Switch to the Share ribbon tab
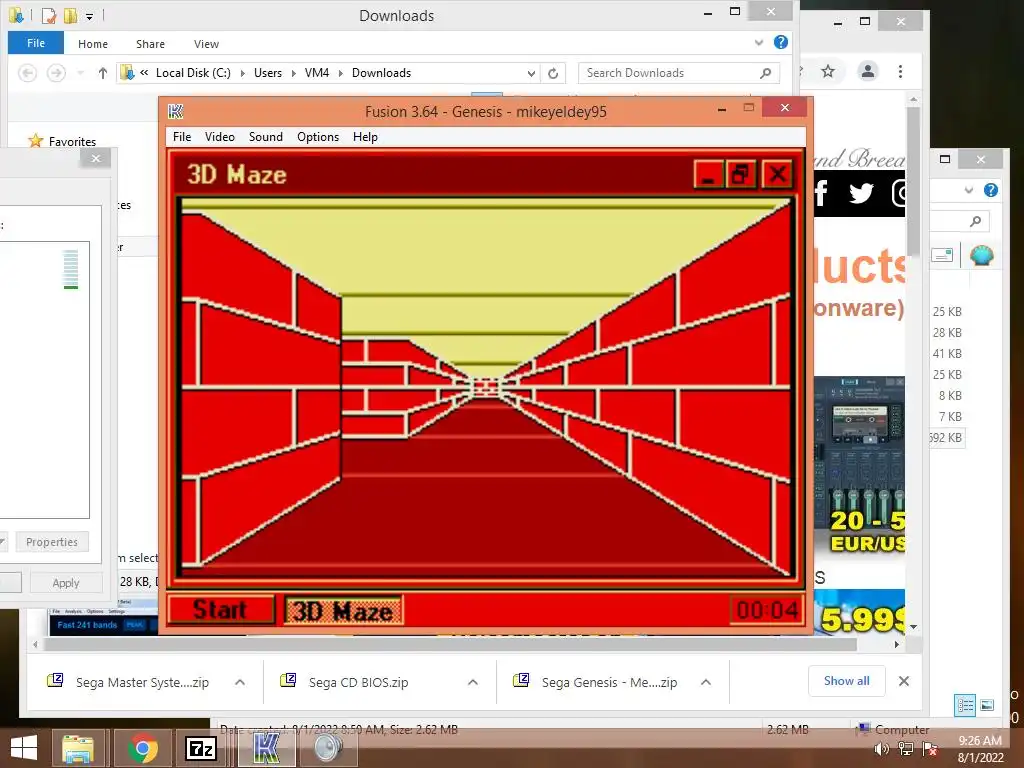The height and width of the screenshot is (768, 1024). coord(150,44)
